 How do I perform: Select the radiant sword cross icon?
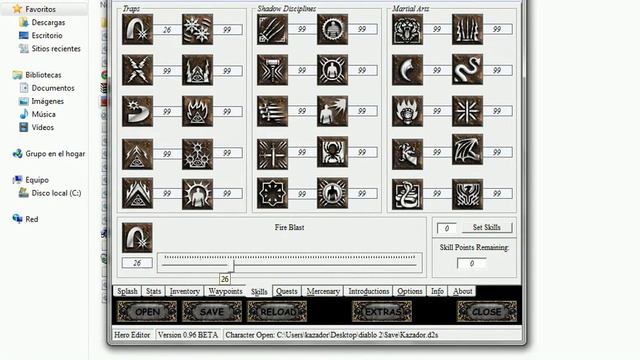point(272,154)
